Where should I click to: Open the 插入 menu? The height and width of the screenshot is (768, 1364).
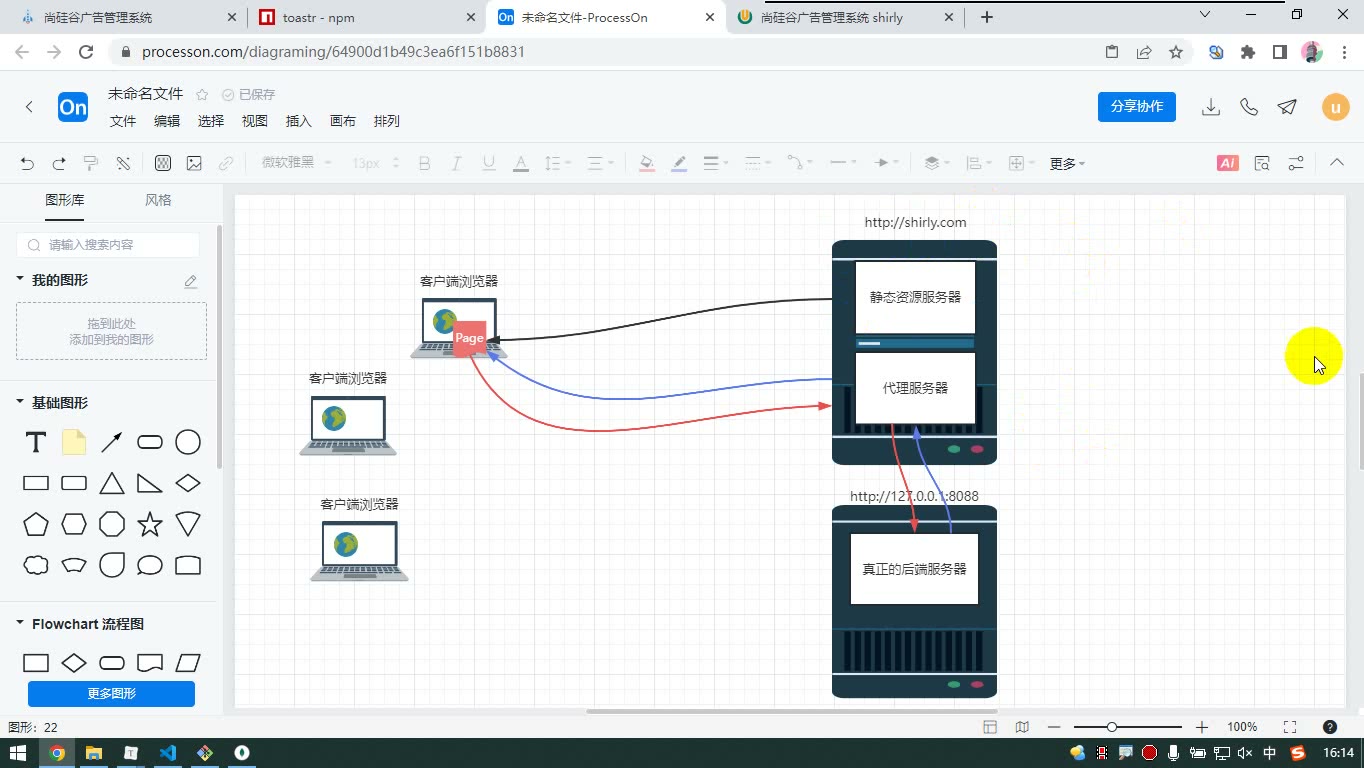[299, 121]
